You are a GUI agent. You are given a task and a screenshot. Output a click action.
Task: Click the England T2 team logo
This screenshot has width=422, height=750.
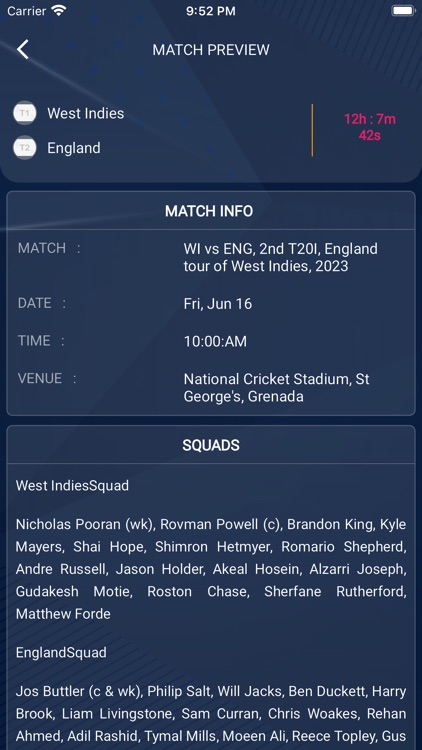[24, 148]
